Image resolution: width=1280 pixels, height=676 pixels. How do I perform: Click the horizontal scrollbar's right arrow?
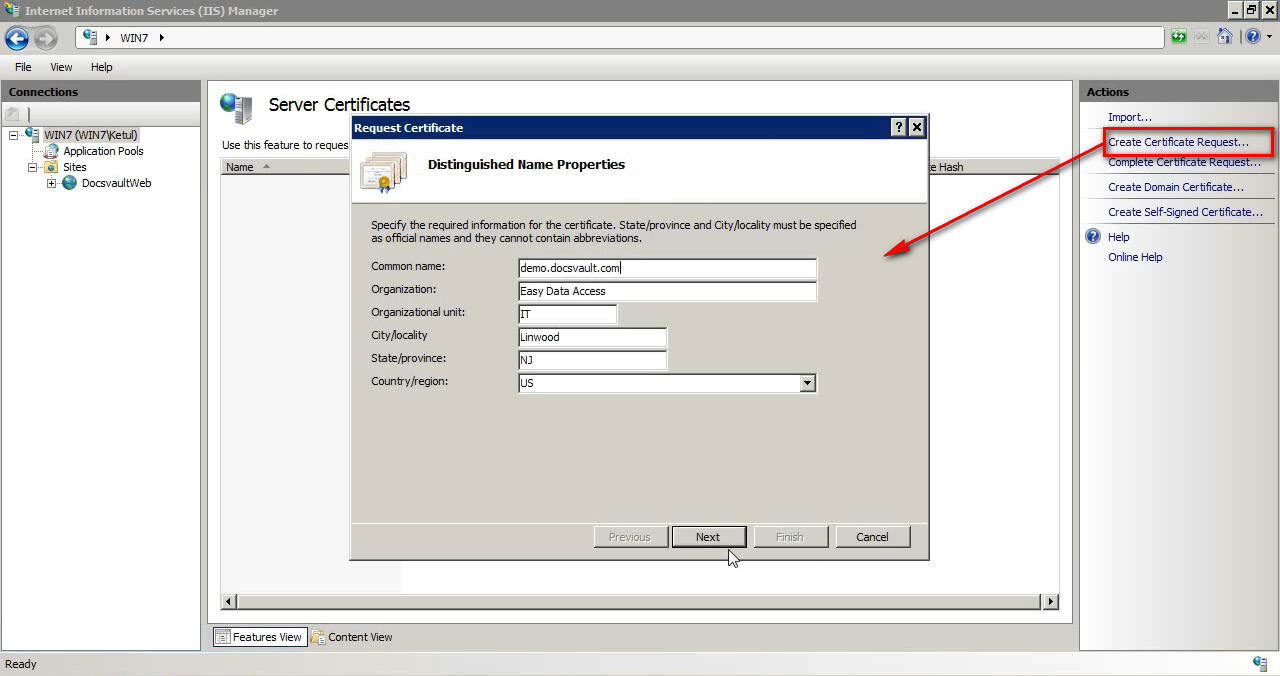1050,601
